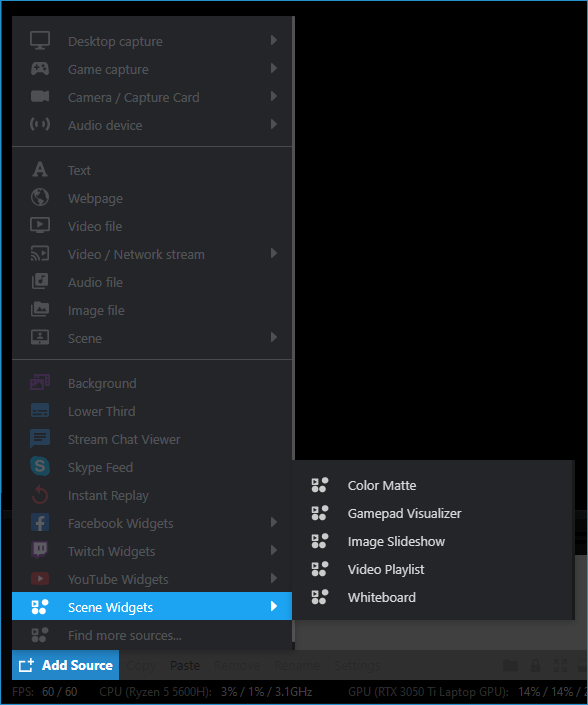Click the Gamepad Visualizer widget icon

[x=320, y=513]
